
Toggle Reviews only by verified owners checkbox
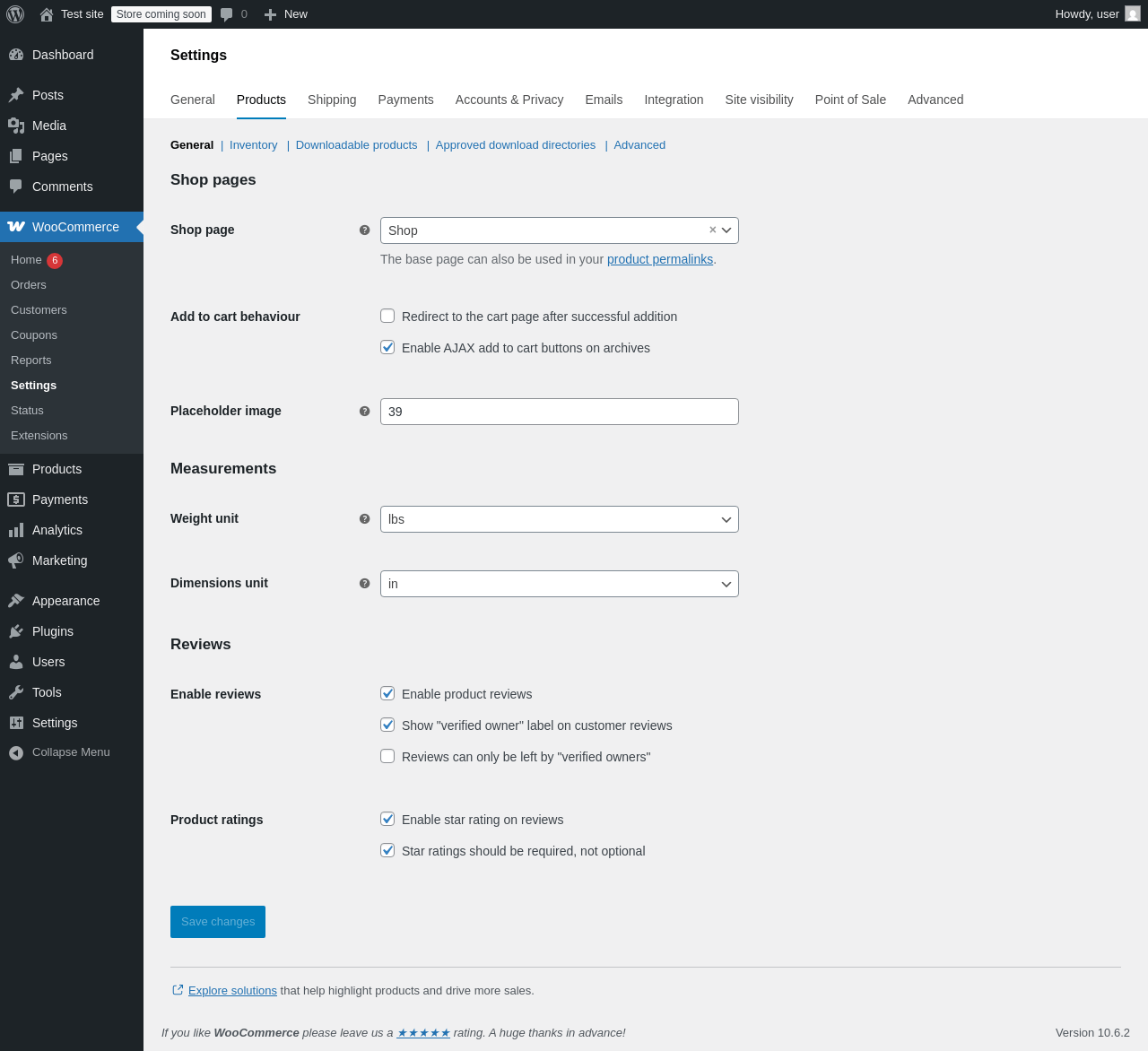tap(387, 756)
